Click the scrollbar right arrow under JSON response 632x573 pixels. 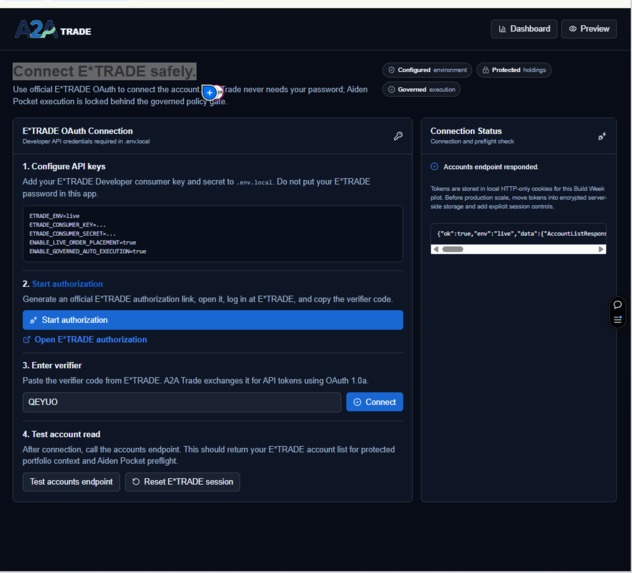601,249
